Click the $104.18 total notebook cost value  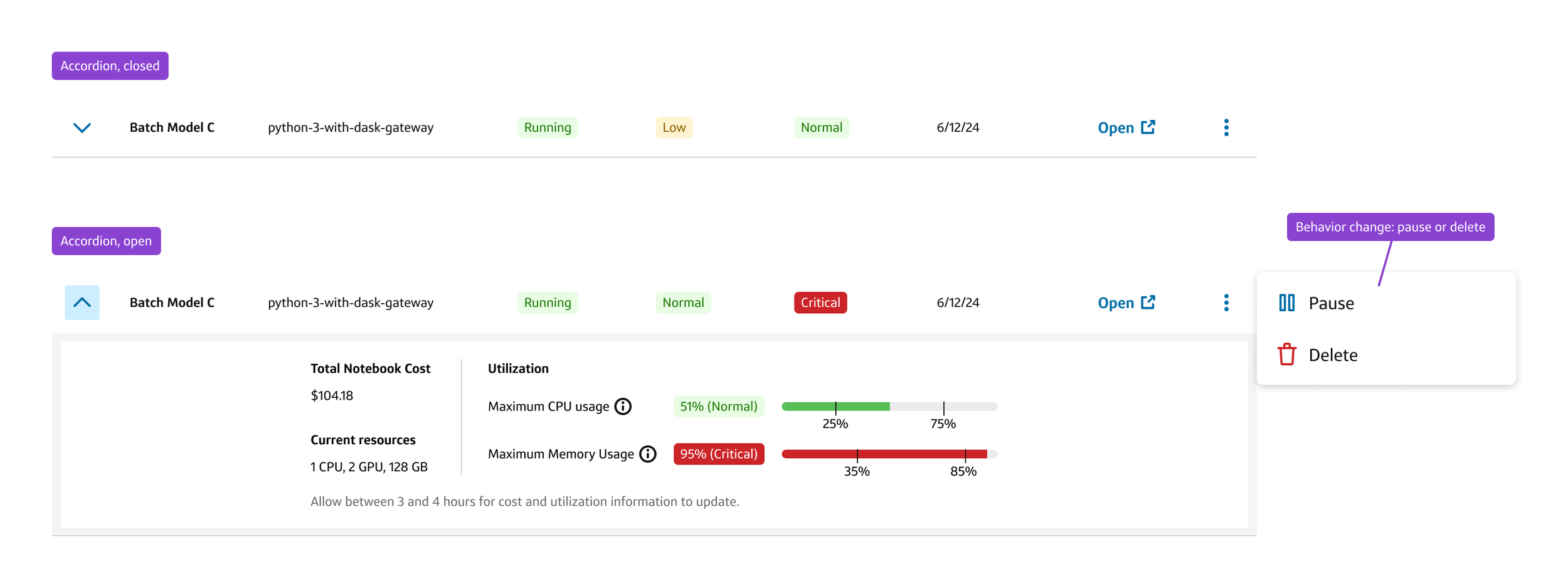pos(332,396)
